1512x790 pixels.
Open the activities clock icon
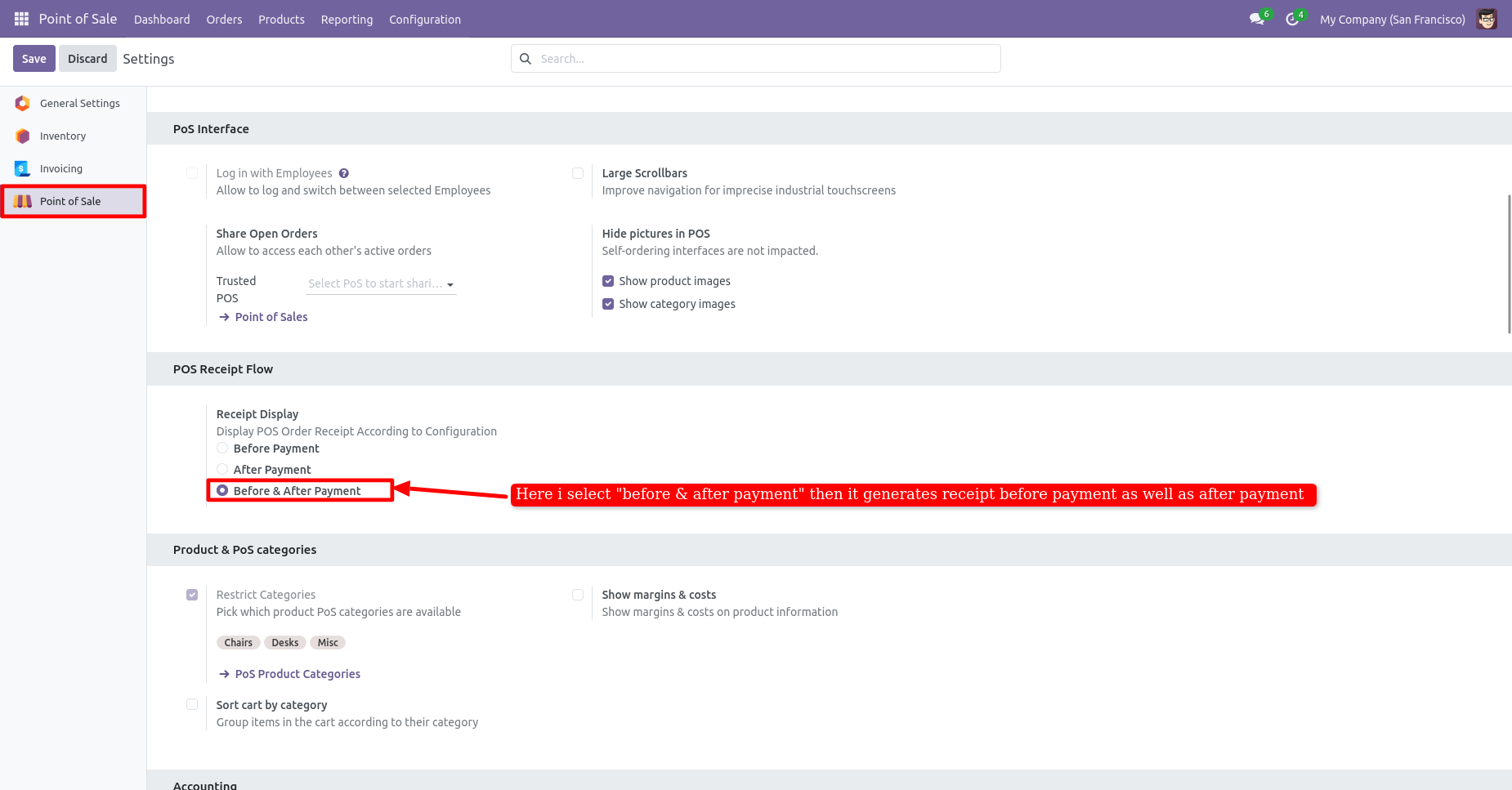(x=1292, y=19)
